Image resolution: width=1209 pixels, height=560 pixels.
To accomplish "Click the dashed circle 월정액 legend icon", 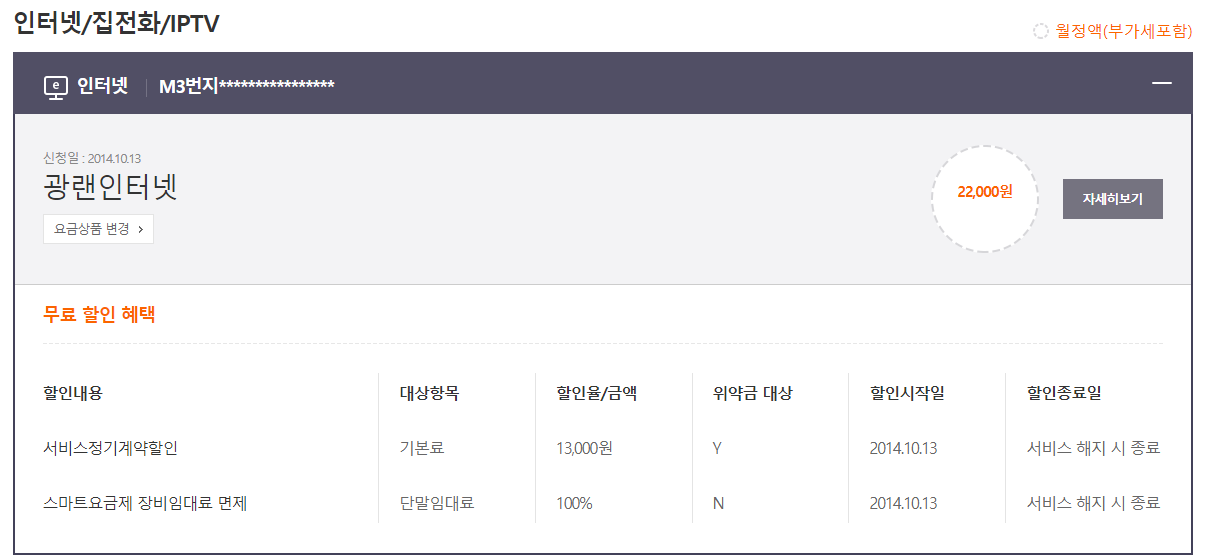I will coord(1041,31).
